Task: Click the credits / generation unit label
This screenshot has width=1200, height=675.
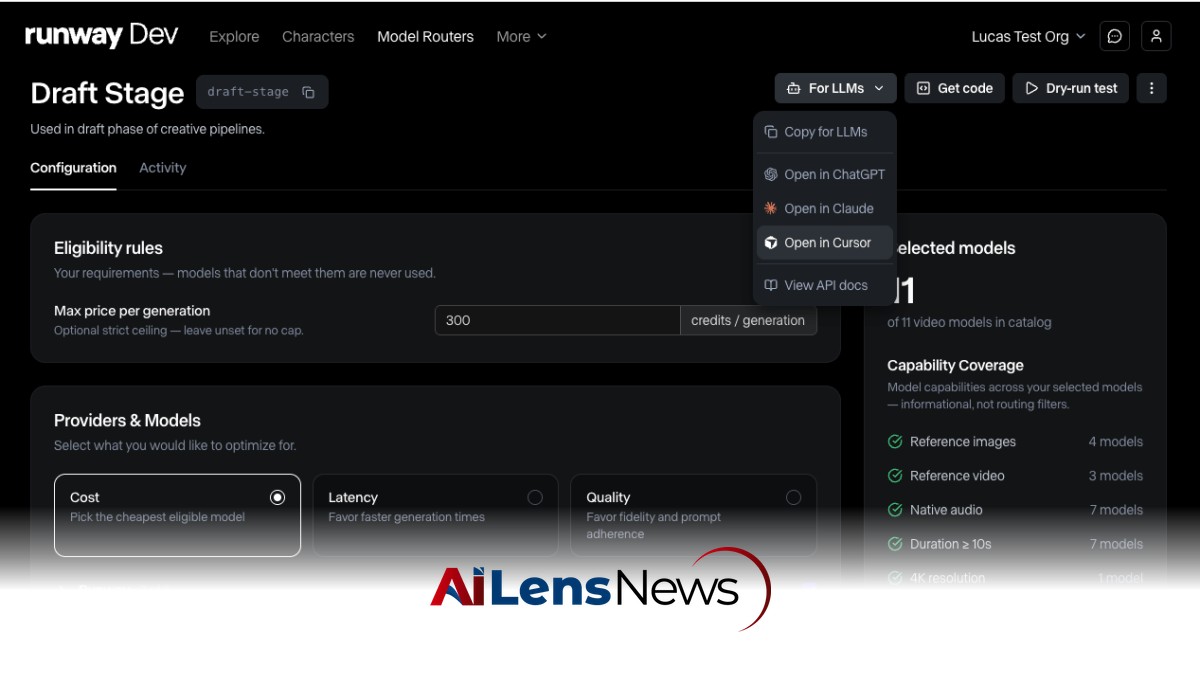Action: 748,320
